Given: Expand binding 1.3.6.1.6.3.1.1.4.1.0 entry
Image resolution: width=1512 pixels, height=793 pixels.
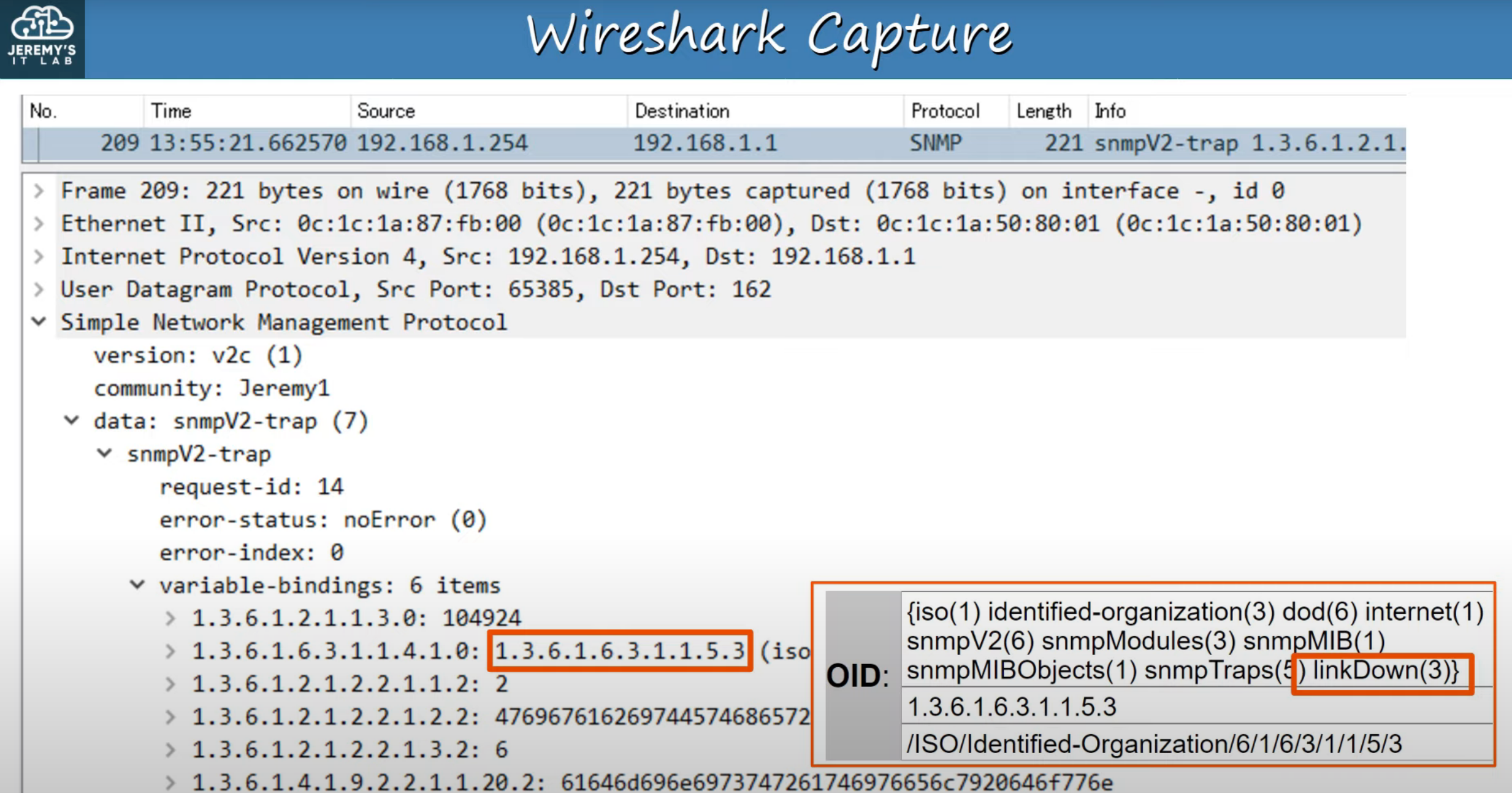Looking at the screenshot, I should [x=170, y=651].
